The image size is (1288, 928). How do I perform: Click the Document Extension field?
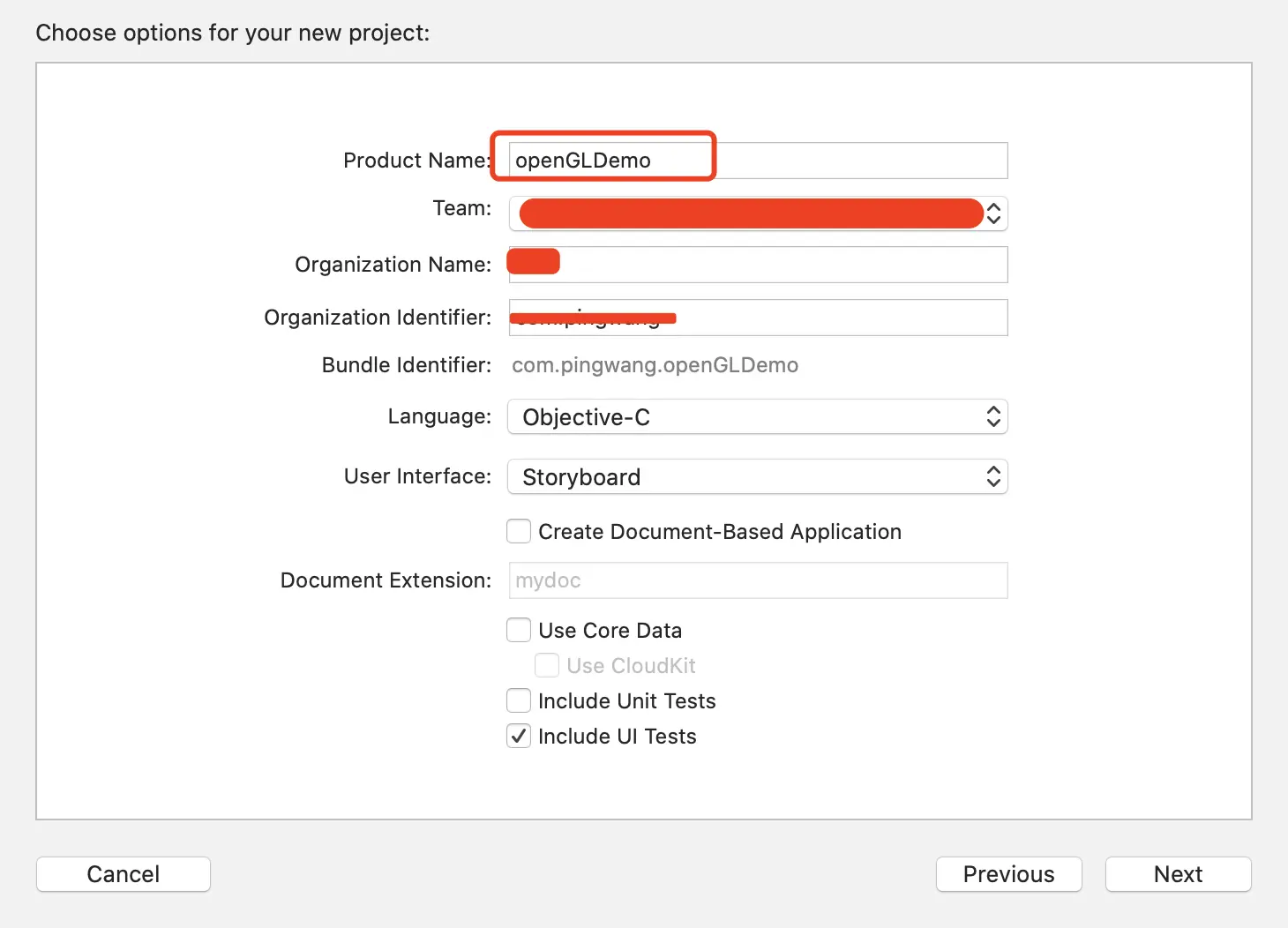click(x=757, y=580)
